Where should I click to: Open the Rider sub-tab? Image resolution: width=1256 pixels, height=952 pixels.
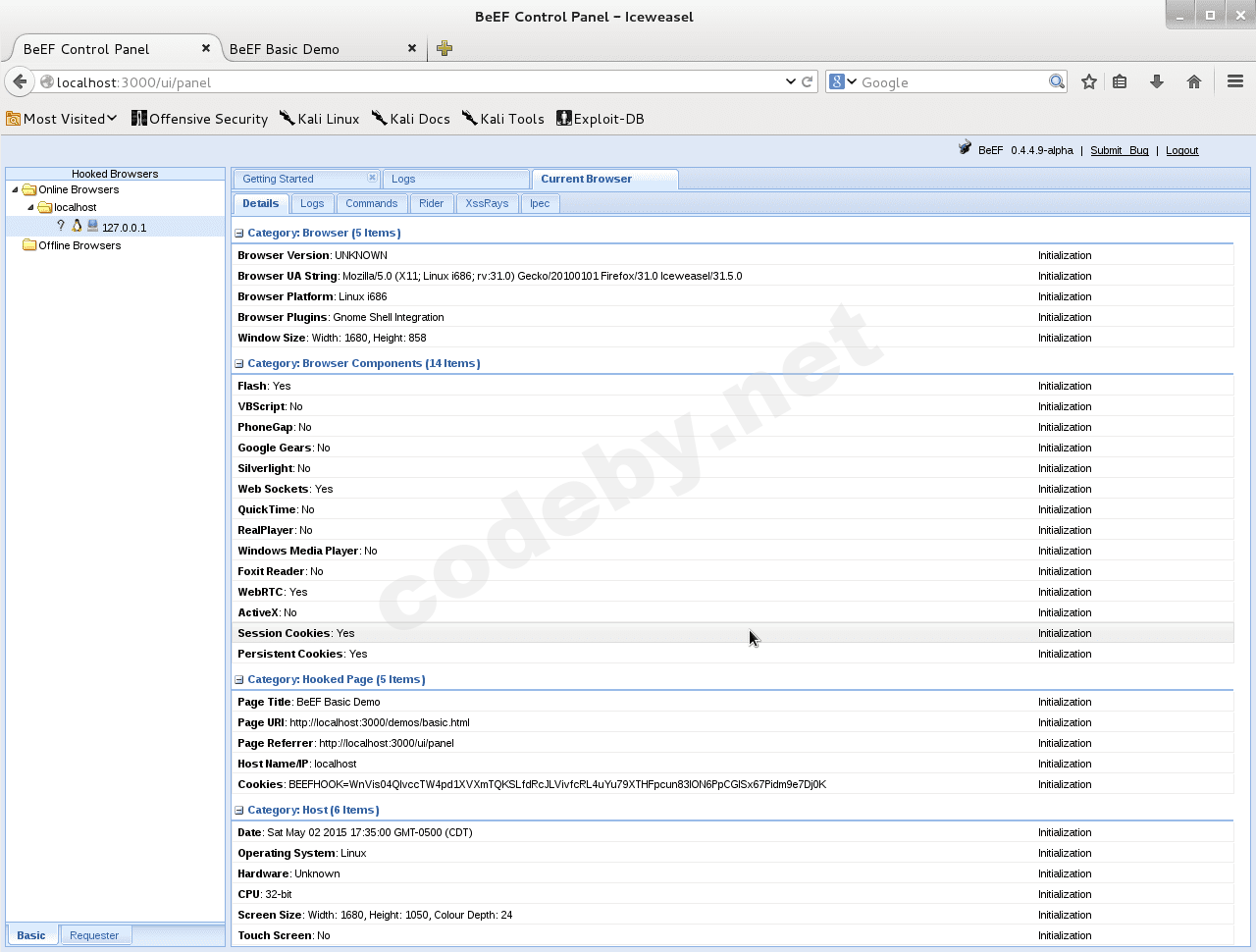pos(432,203)
